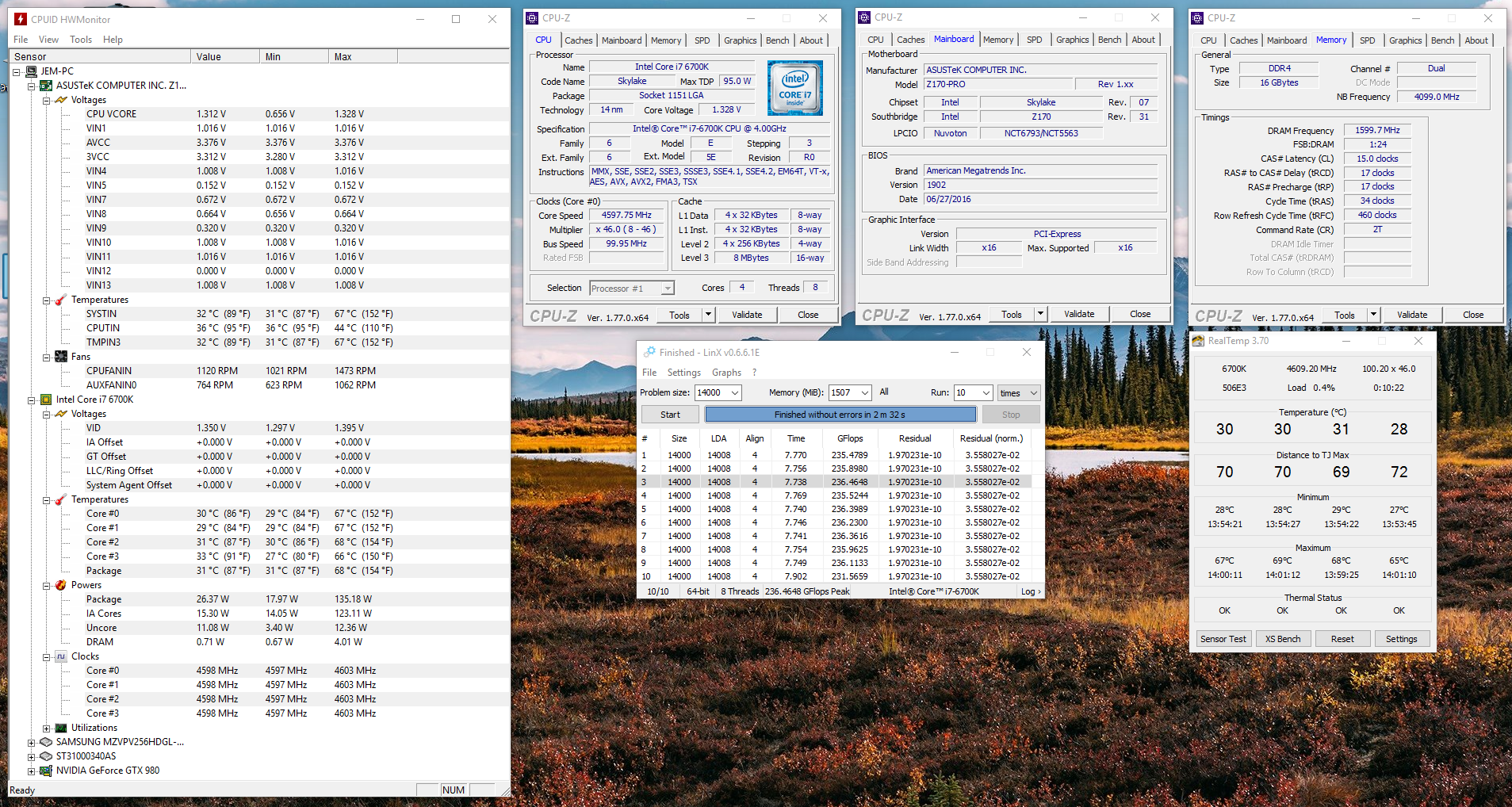Click the Core Speed value 4597.75 MHz in CPU-Z
1512x807 pixels.
click(x=626, y=215)
